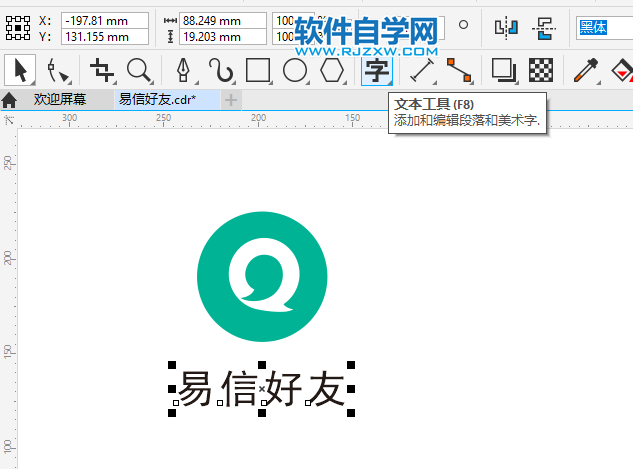Open the Pen tool flyout arrow
This screenshot has width=633, height=469.
point(197,83)
